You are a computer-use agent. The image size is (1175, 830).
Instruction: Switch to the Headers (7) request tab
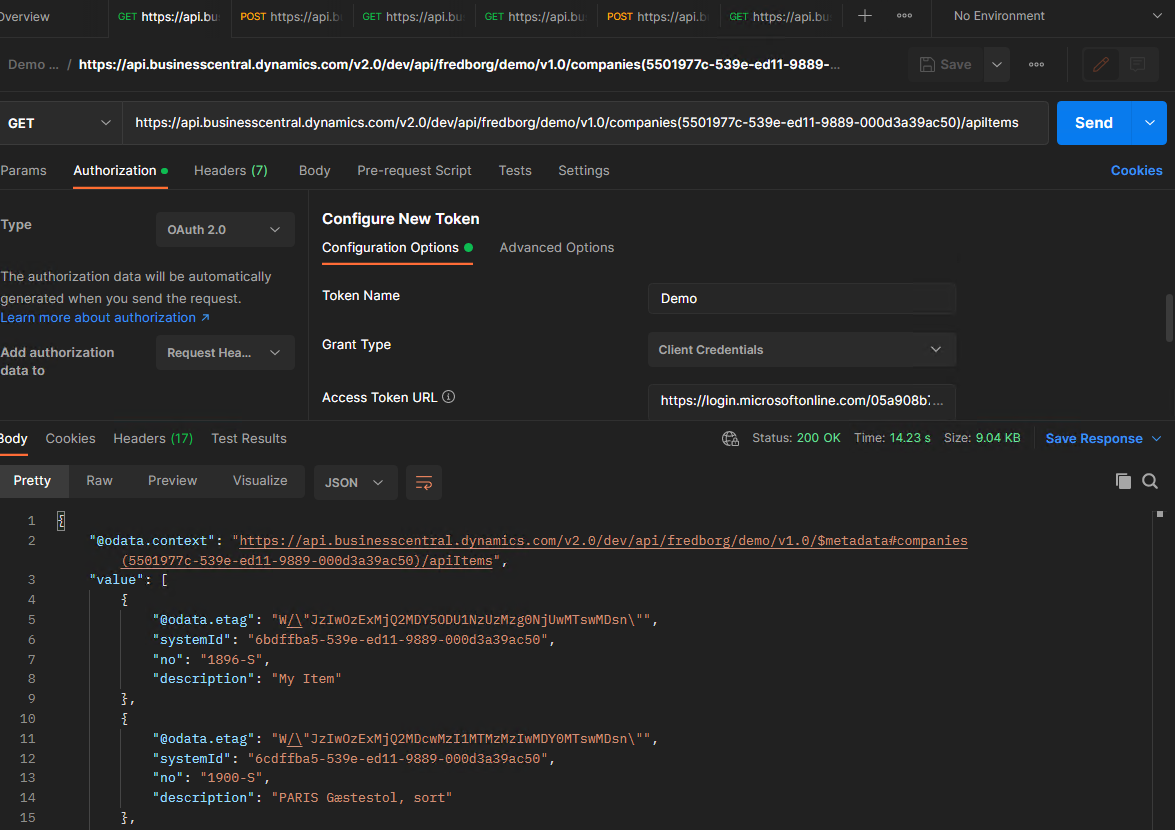point(231,170)
